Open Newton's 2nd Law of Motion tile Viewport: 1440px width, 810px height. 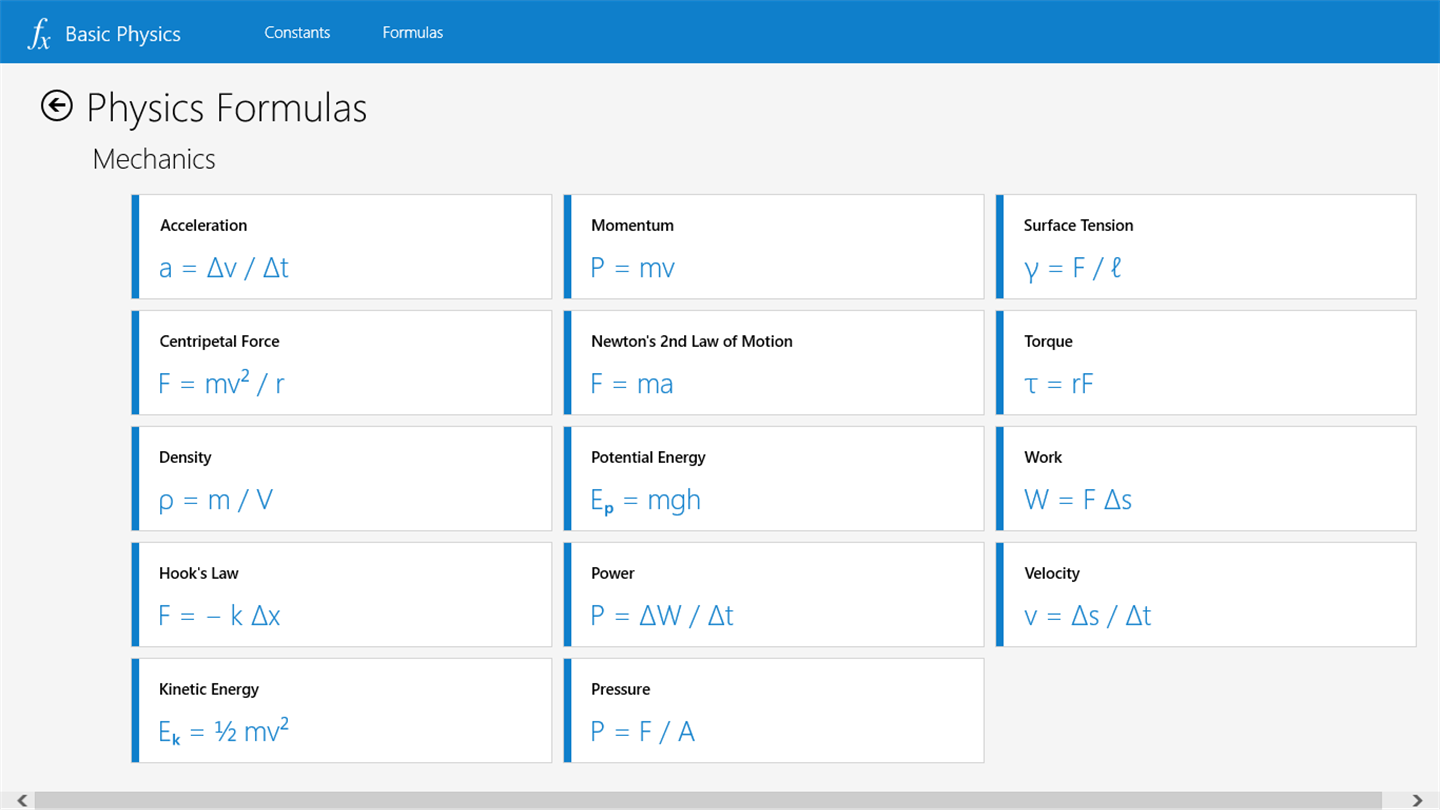774,363
